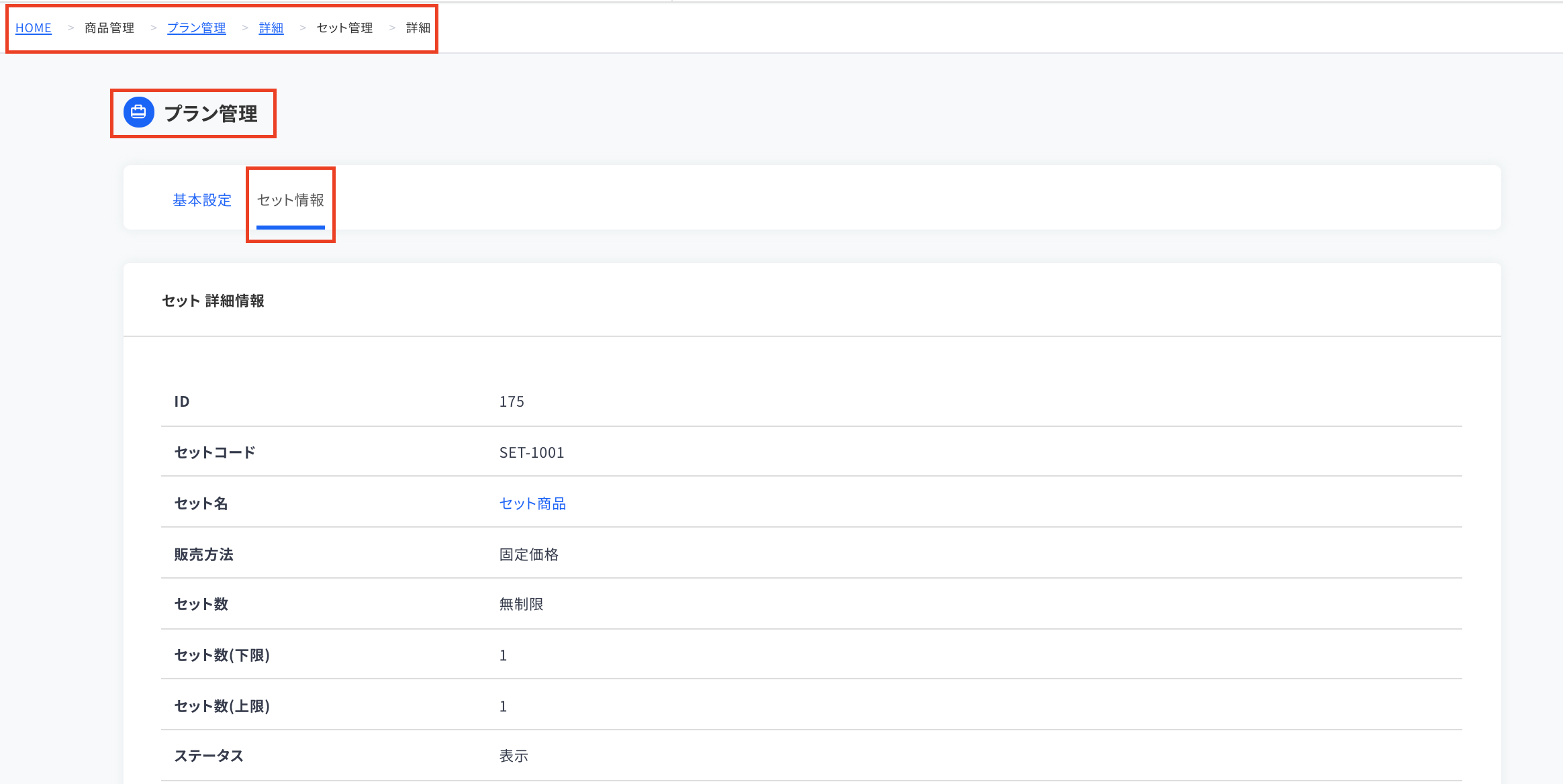Screen dimensions: 1563x784
Task: Click the 販売方法 row label
Action: (204, 554)
